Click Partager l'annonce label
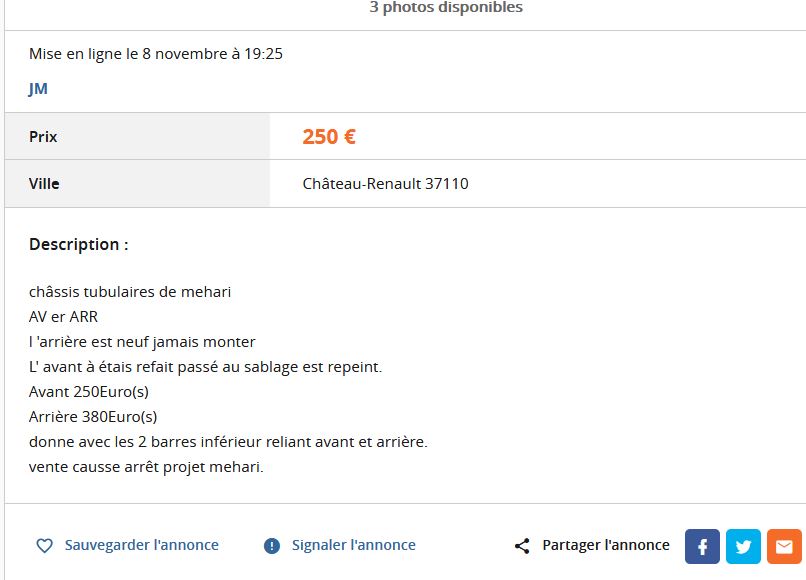This screenshot has width=806, height=580. pyautogui.click(x=606, y=545)
